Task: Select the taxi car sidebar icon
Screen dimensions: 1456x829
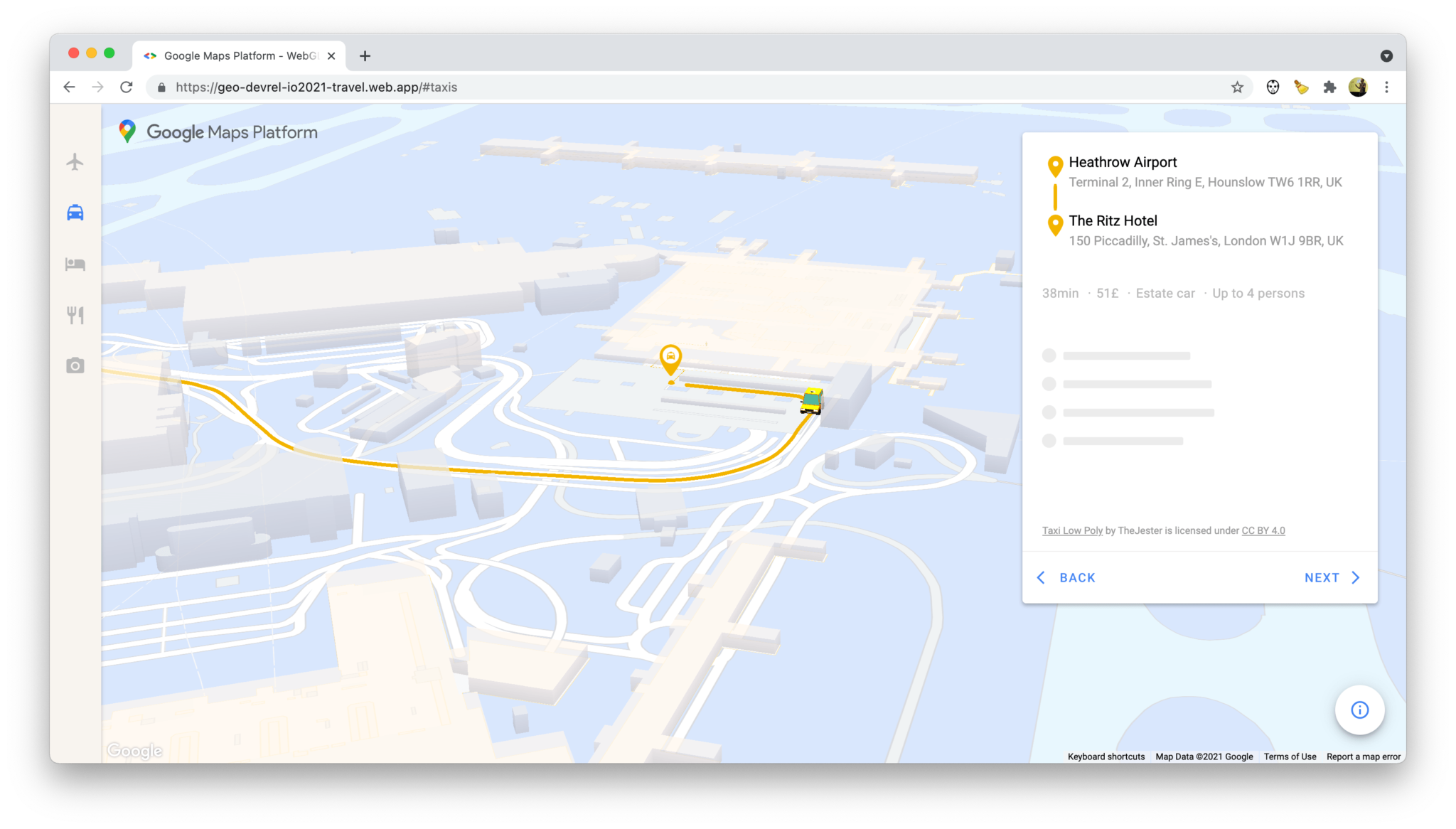Action: (x=75, y=213)
